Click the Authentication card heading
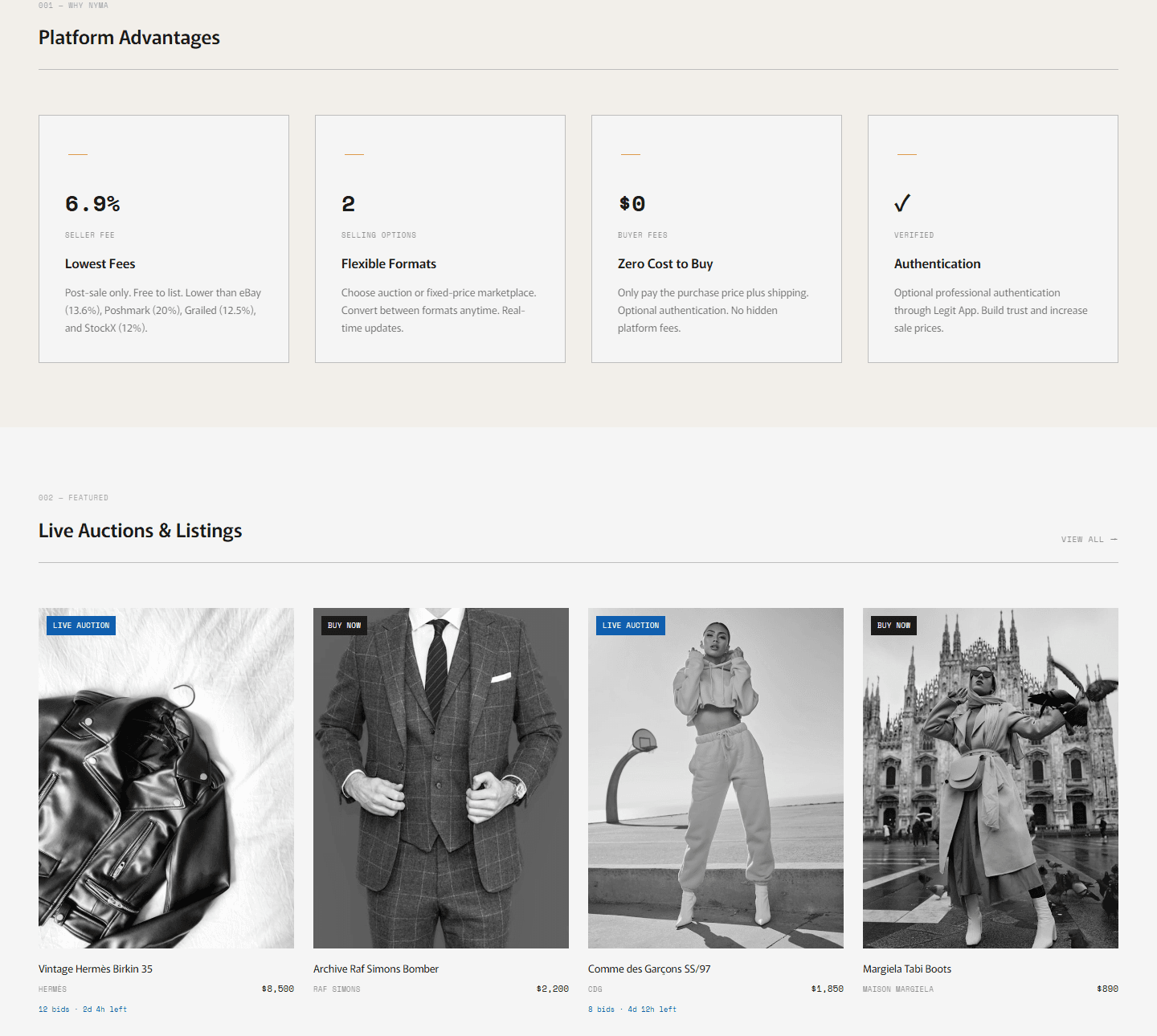1157x1036 pixels. (938, 264)
